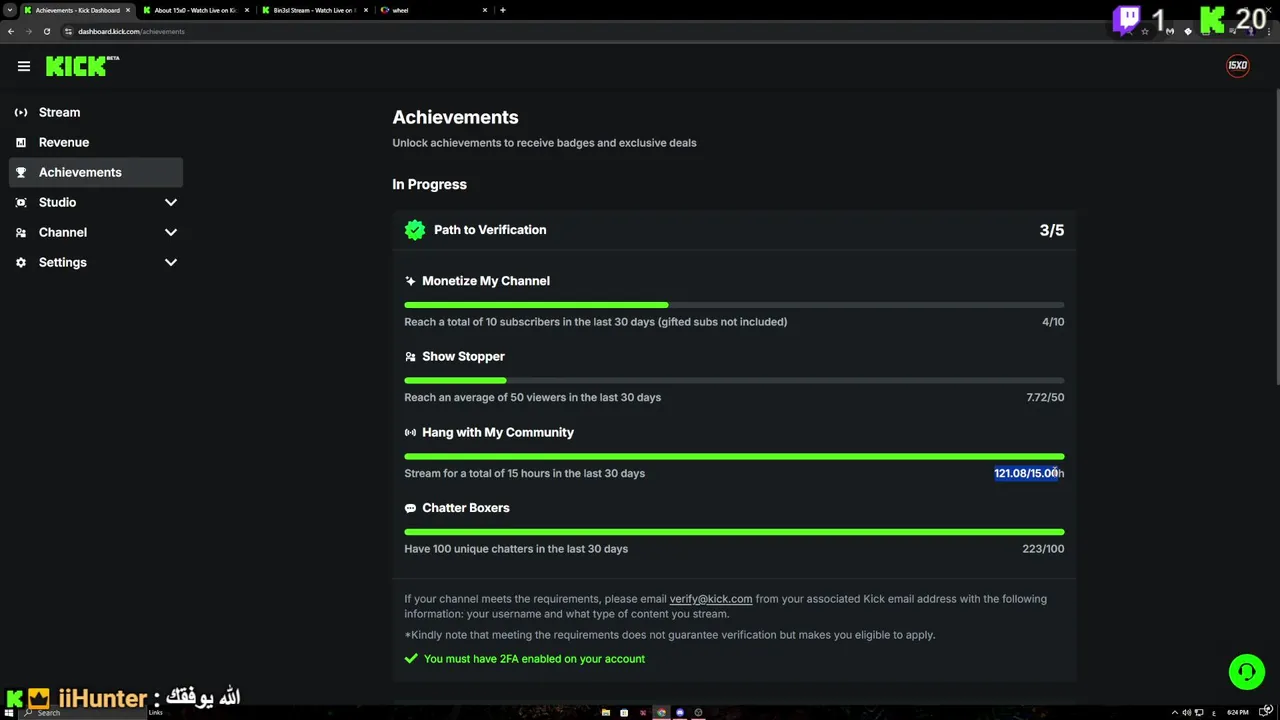Click the site info icon in address bar
Image resolution: width=1280 pixels, height=720 pixels.
coord(69,31)
